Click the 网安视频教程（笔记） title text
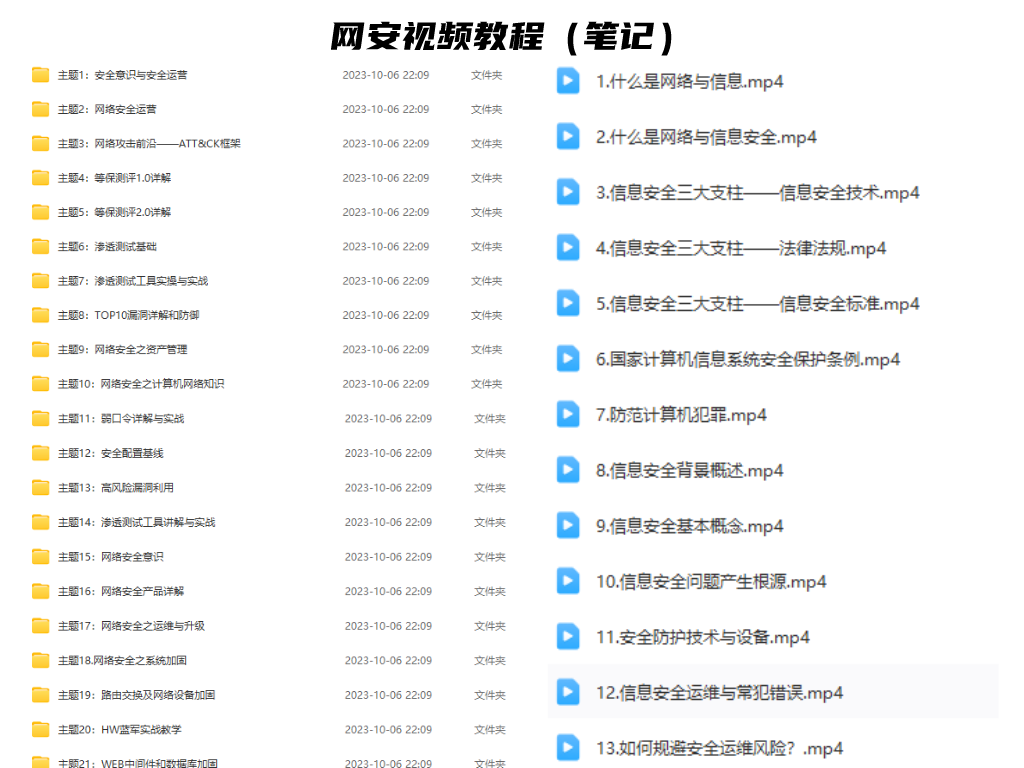Image resolution: width=1024 pixels, height=768 pixels. (x=503, y=37)
